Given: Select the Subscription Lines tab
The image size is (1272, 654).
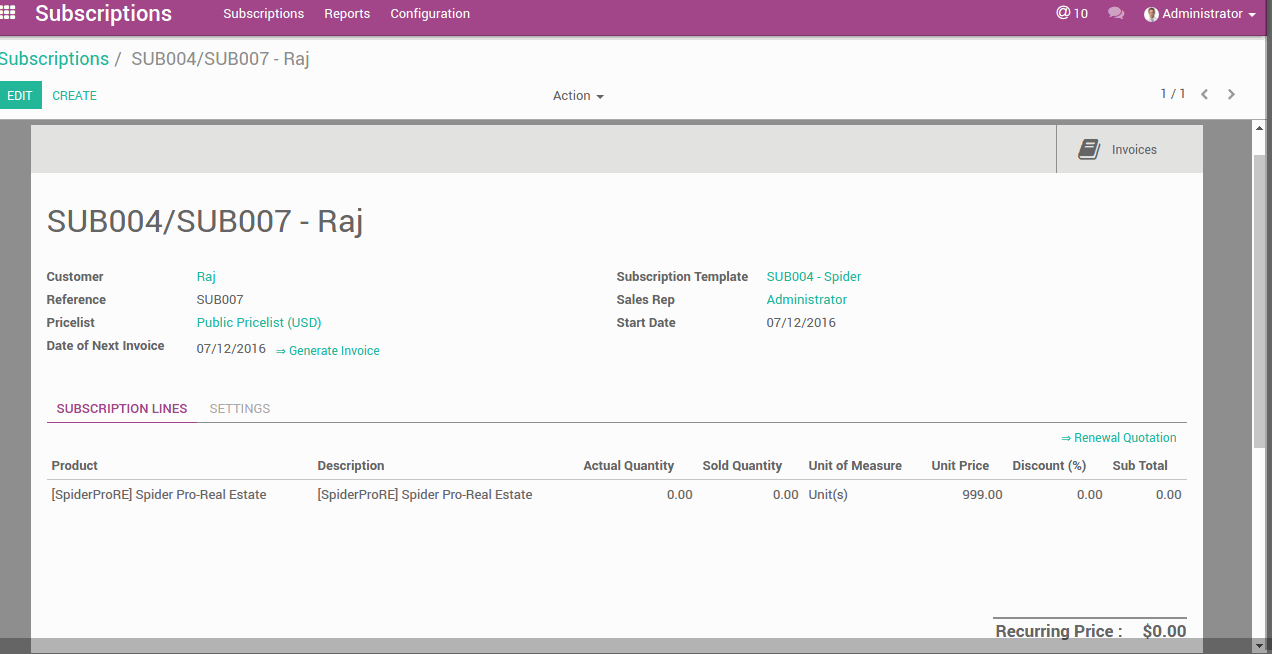Looking at the screenshot, I should 122,409.
